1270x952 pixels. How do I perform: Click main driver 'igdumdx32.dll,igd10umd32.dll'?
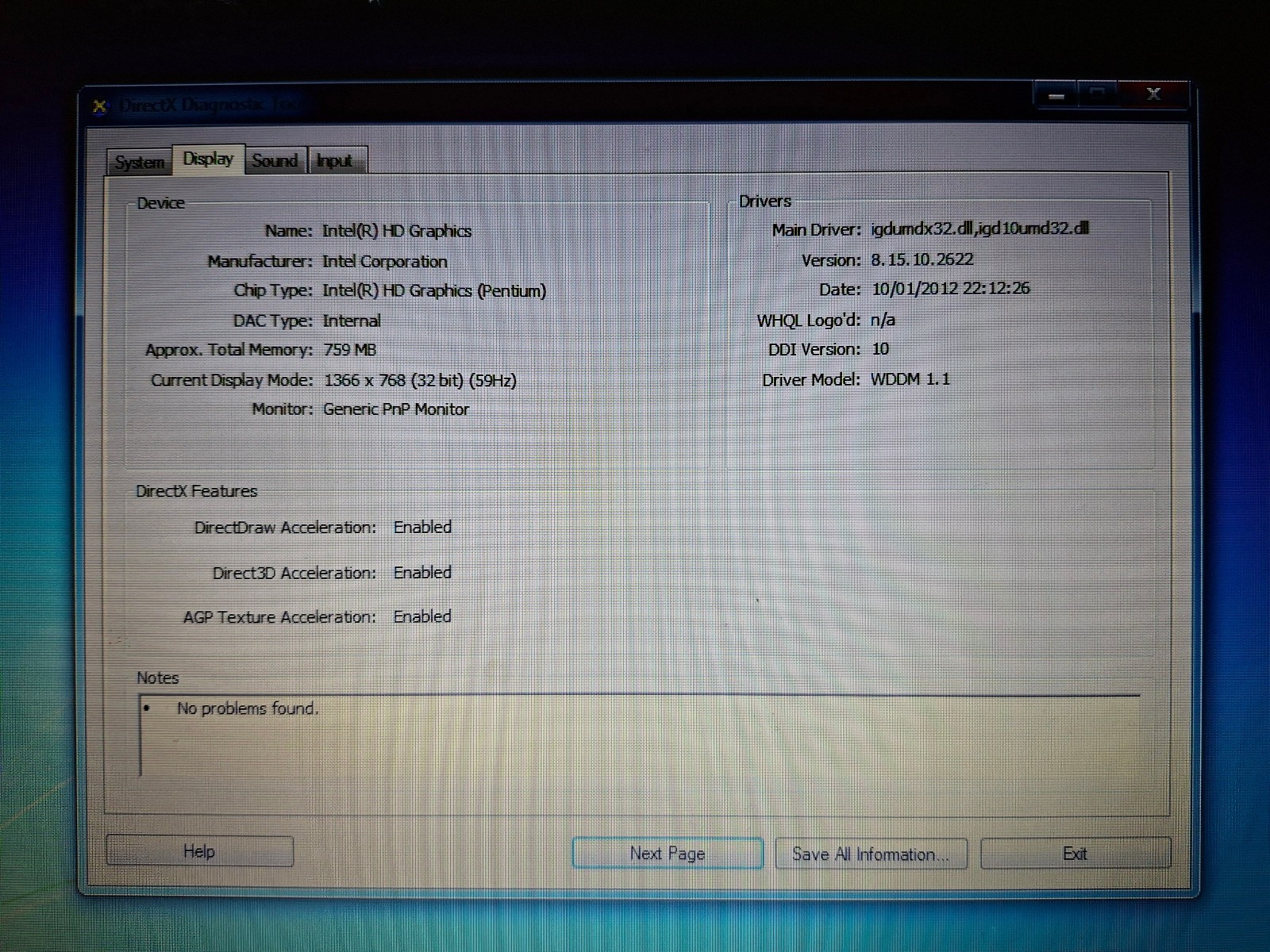(979, 228)
